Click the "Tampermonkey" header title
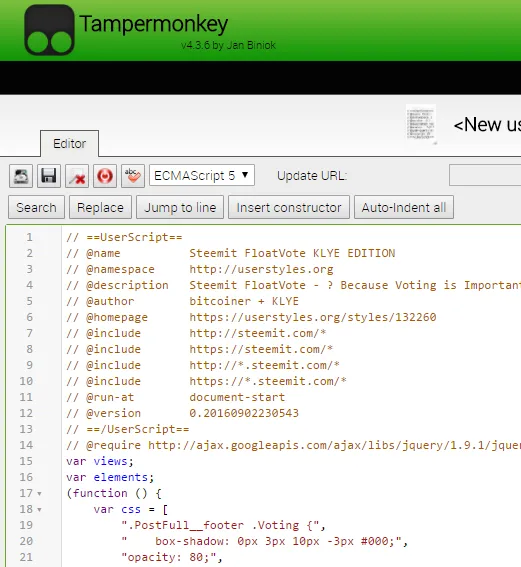The height and width of the screenshot is (567, 521). click(154, 24)
